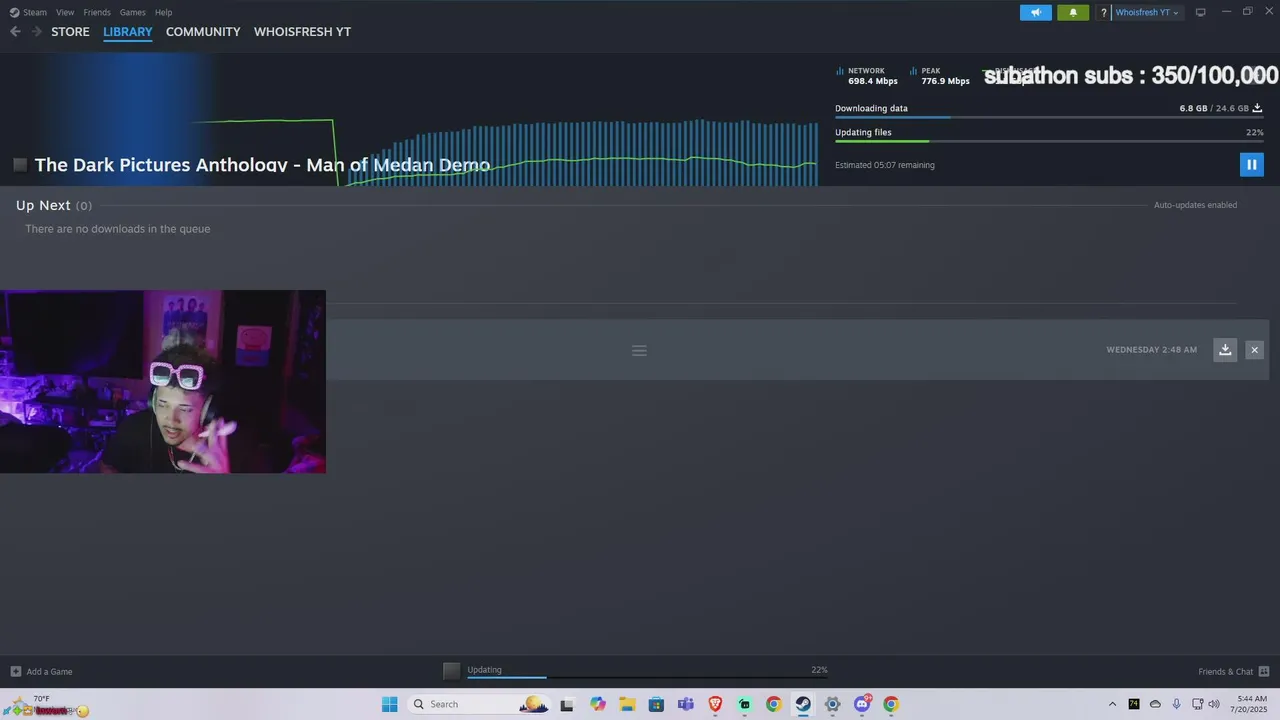The image size is (1280, 720).
Task: Click the Estimated 05:07 remaining text
Action: [885, 165]
